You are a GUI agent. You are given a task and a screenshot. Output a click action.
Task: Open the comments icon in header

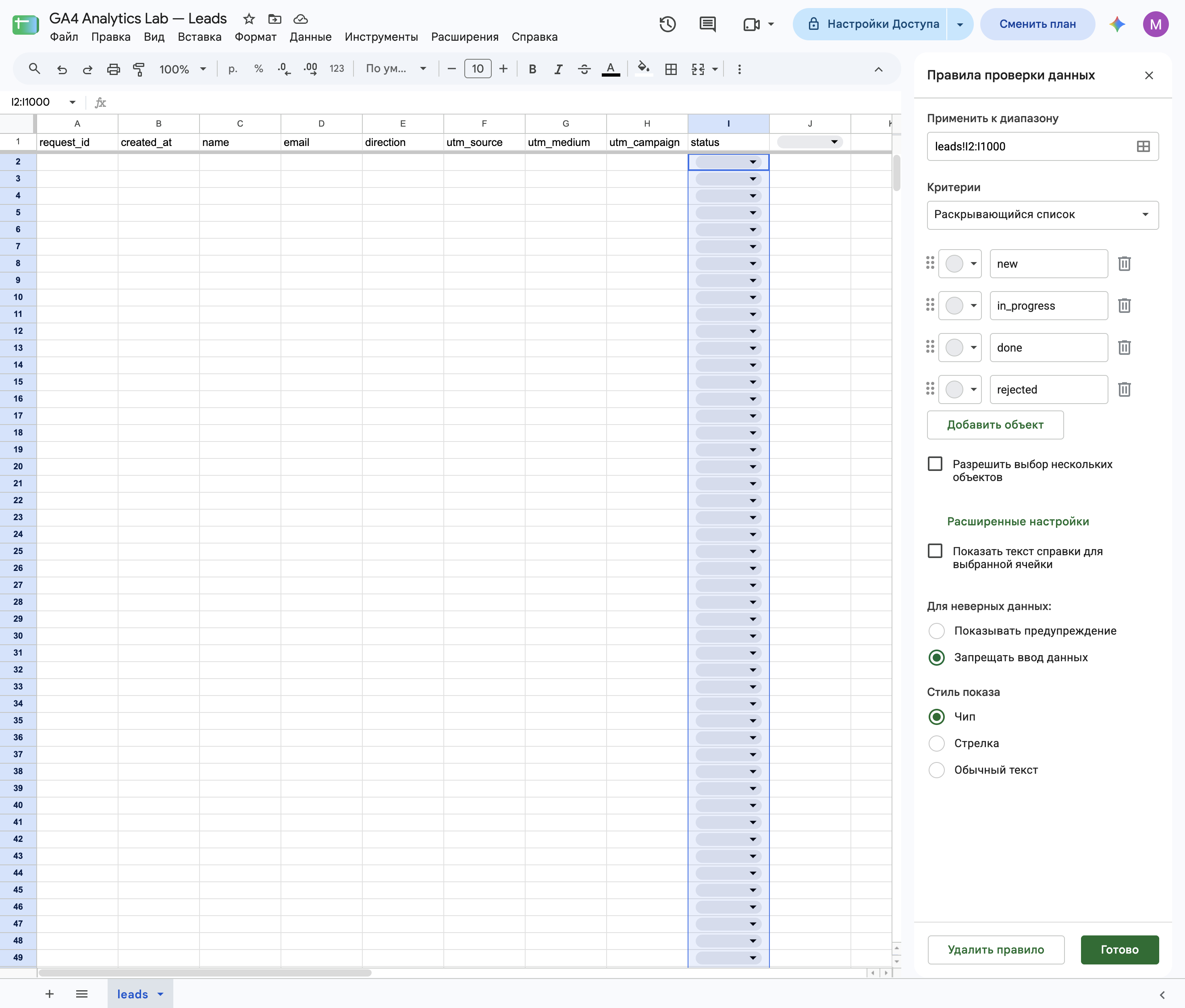707,24
